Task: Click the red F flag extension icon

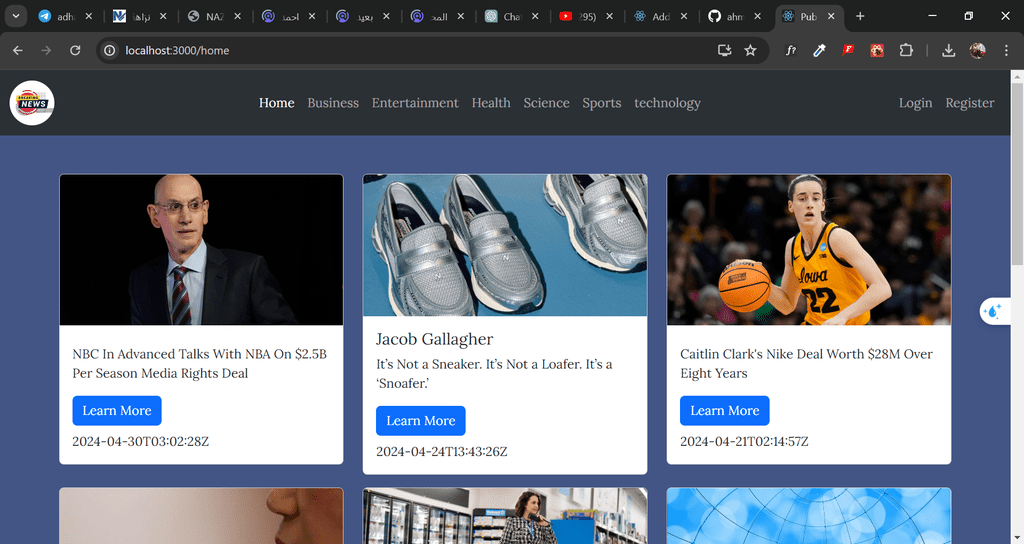Action: pos(848,50)
